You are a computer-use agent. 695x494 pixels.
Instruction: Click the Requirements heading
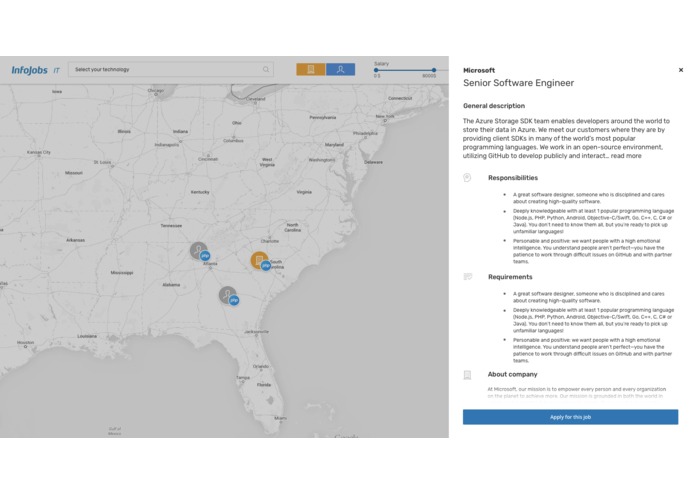click(510, 277)
